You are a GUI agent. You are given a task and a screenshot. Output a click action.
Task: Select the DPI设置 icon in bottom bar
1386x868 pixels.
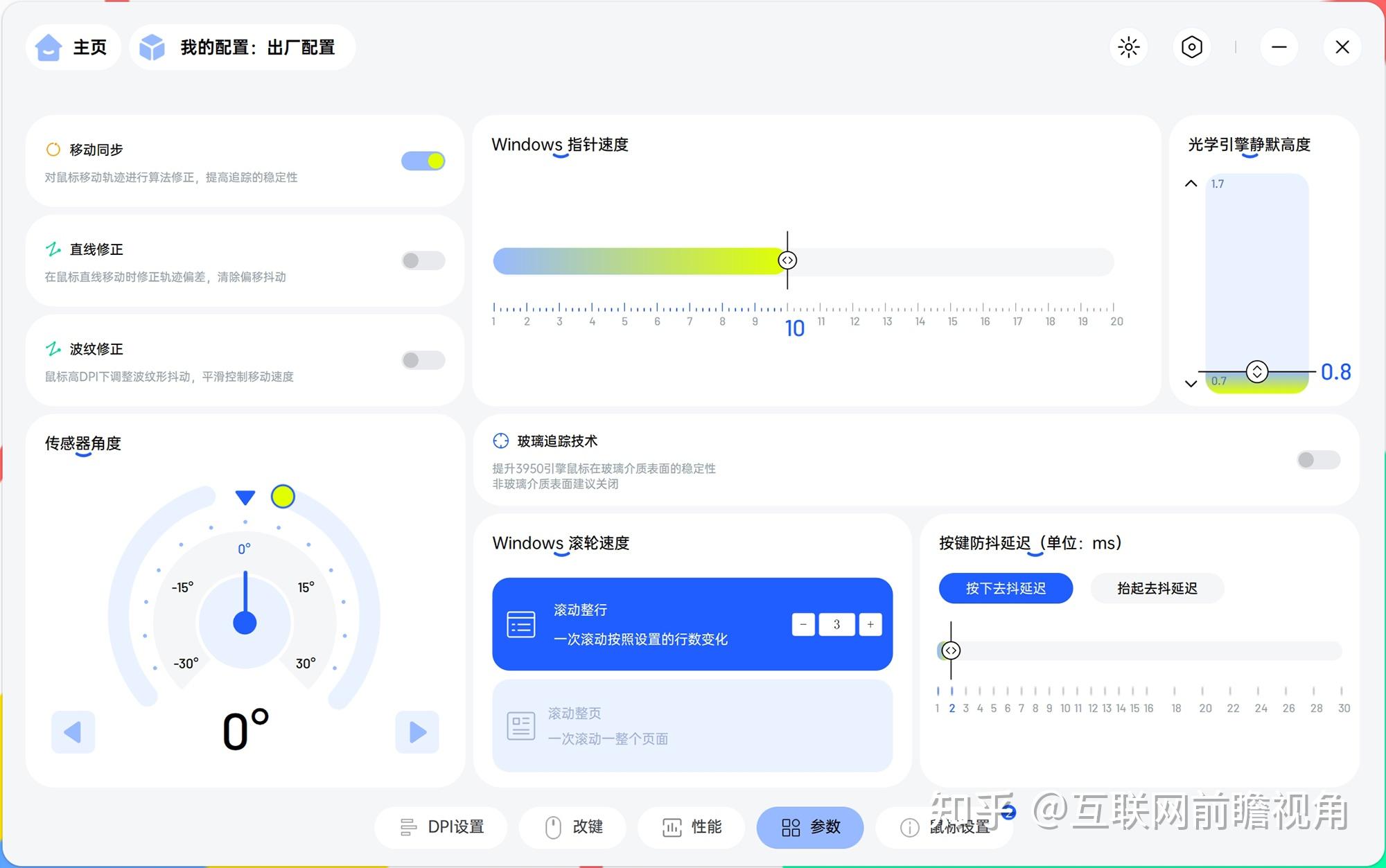point(407,827)
